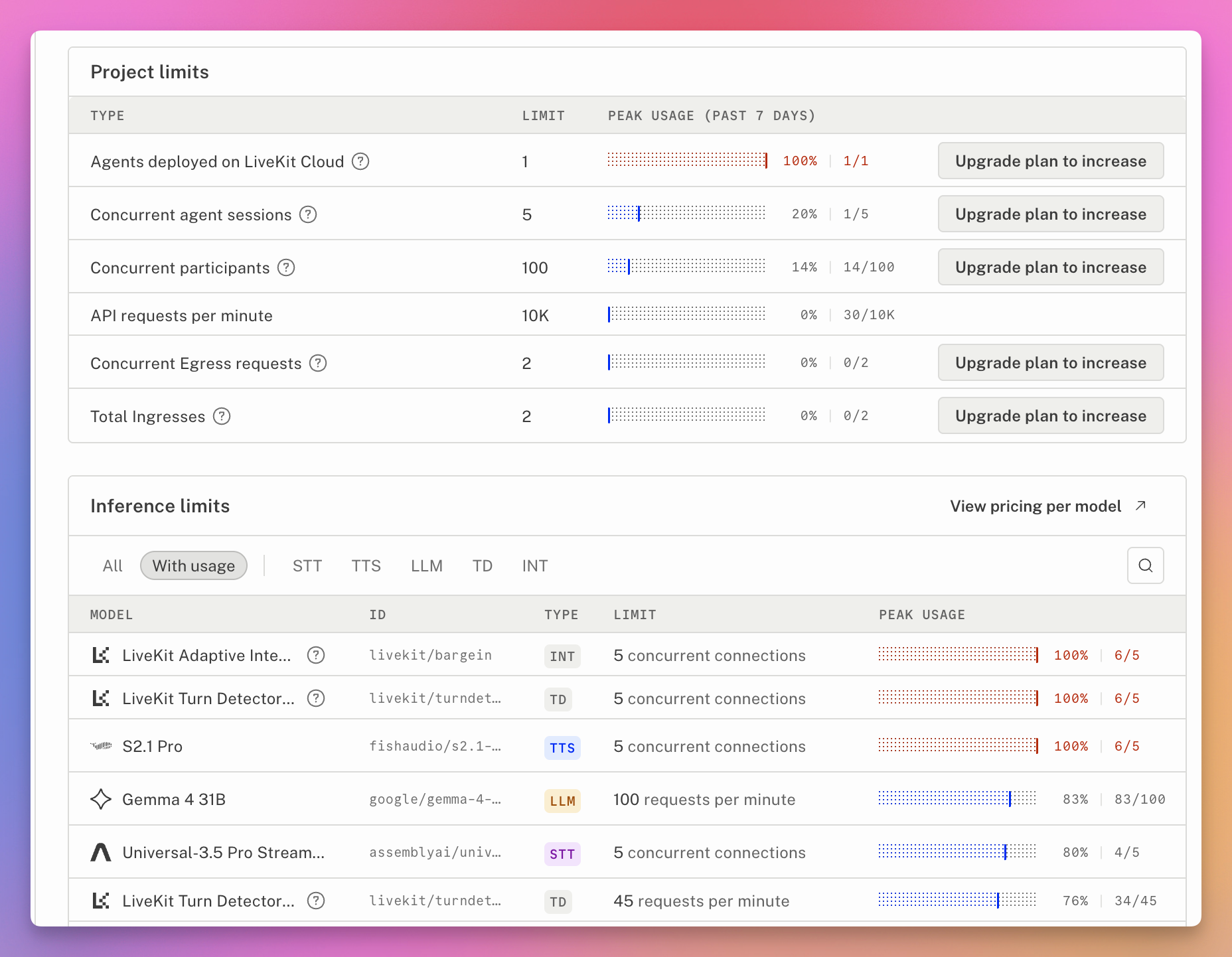1232x957 pixels.
Task: Click the assemblyai/univ… model ID
Action: [435, 852]
